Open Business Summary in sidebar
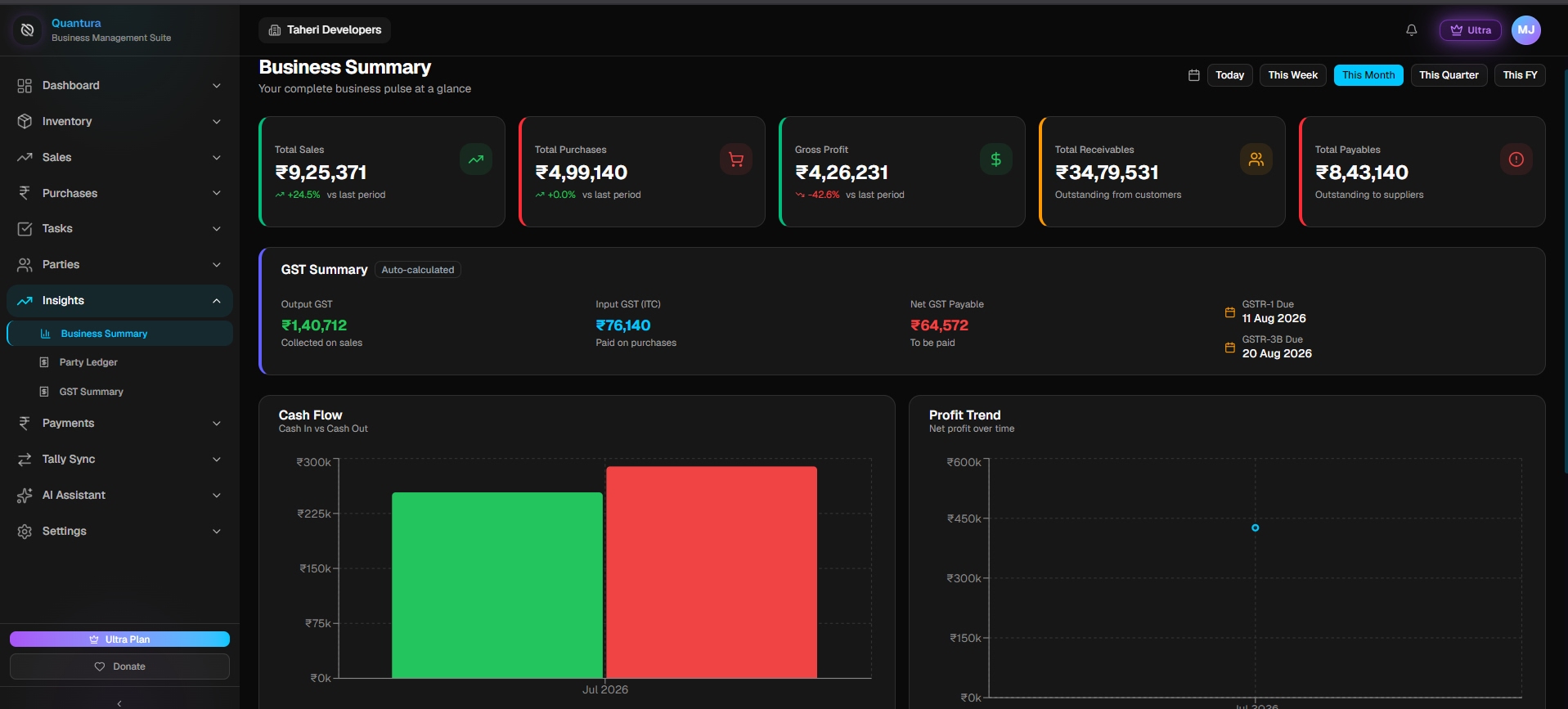This screenshot has width=1568, height=709. coord(119,334)
